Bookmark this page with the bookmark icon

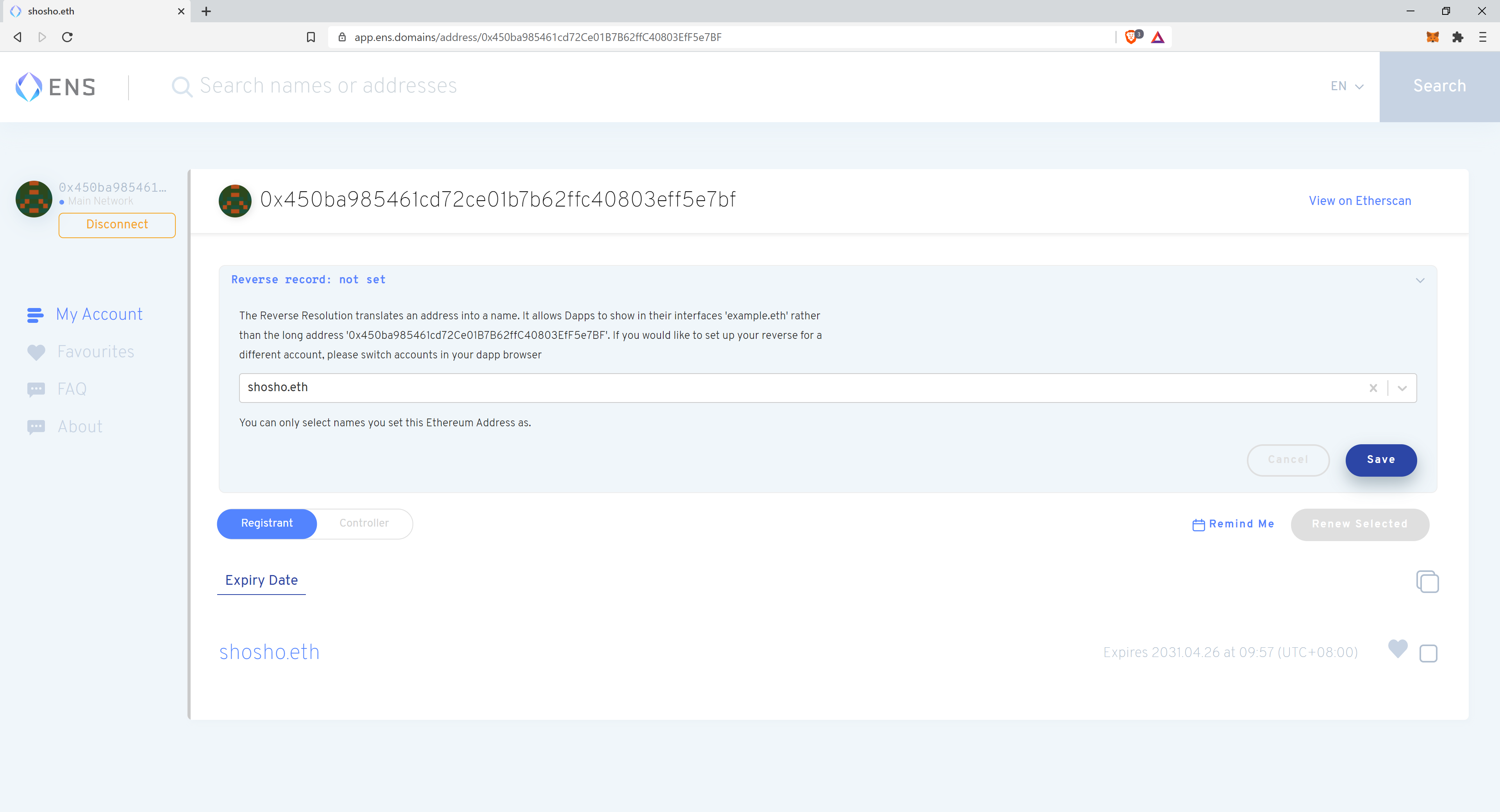(x=311, y=37)
